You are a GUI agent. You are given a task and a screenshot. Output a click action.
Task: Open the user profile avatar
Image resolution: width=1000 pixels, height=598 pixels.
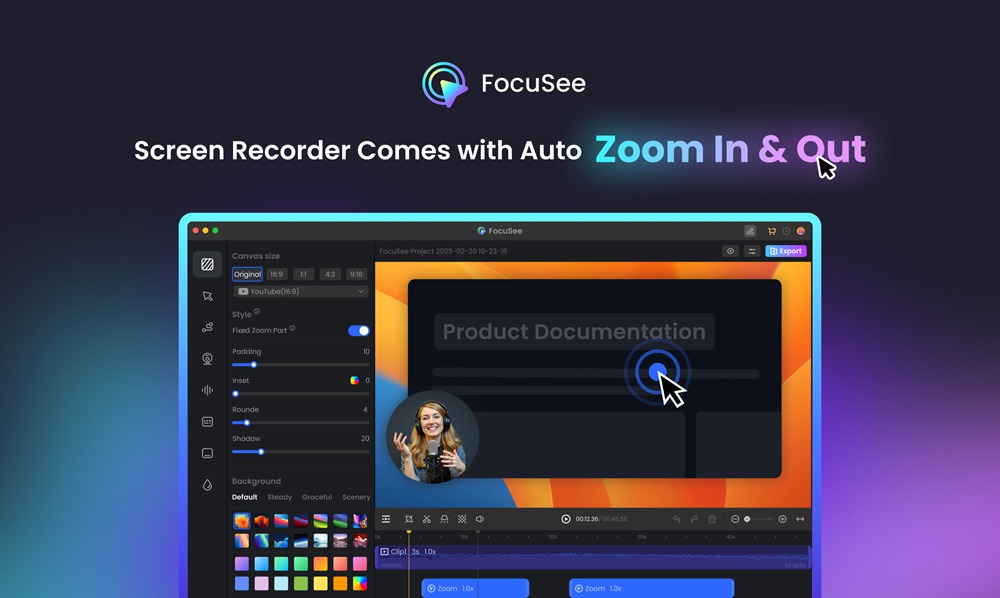click(x=800, y=231)
